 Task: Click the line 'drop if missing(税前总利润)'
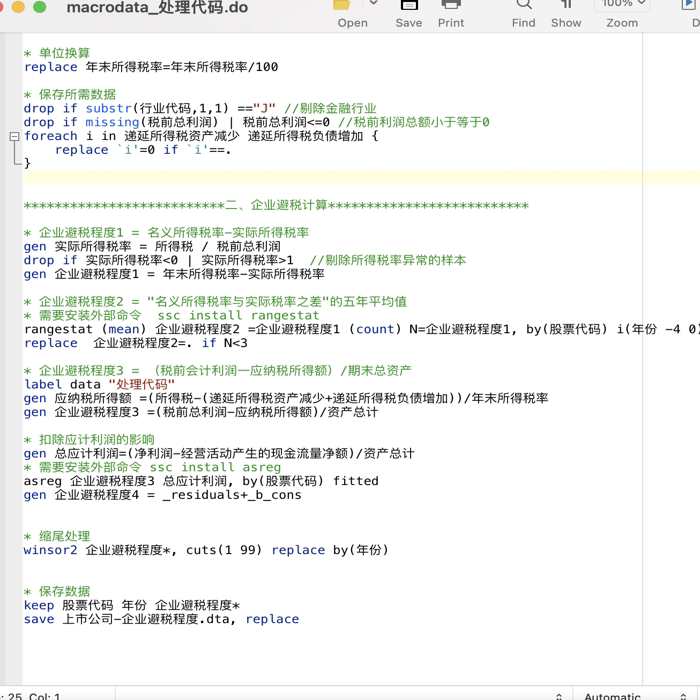[257, 122]
